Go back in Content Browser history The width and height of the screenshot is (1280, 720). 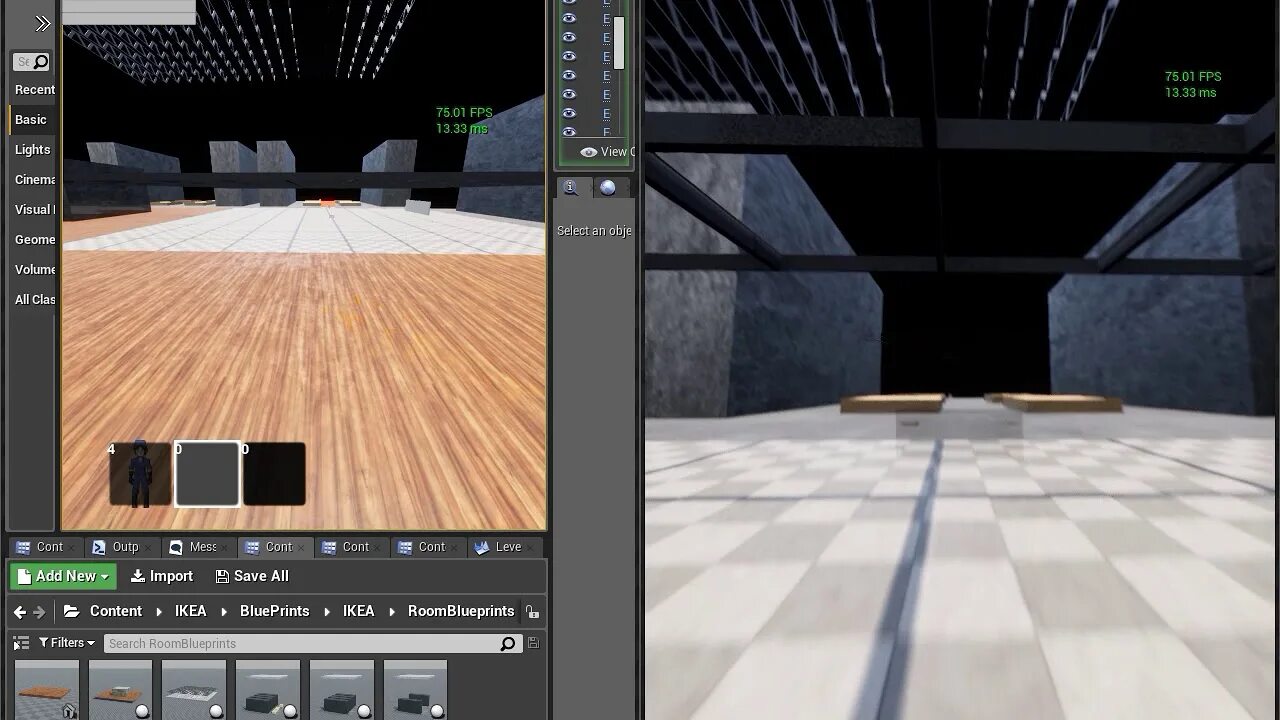(x=20, y=612)
